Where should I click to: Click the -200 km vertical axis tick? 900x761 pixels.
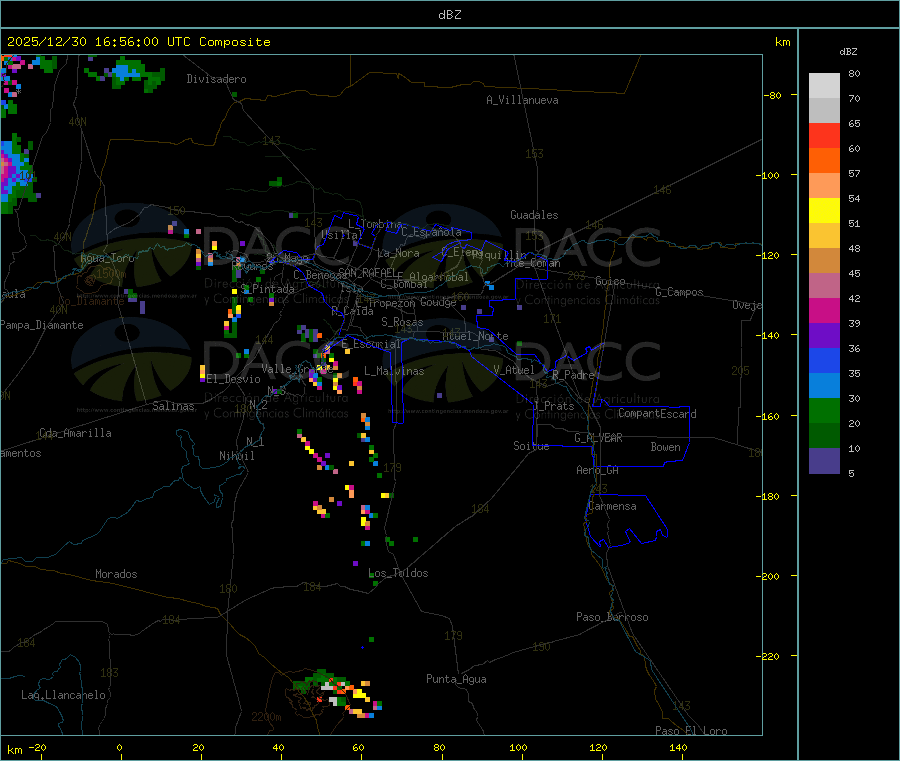pyautogui.click(x=769, y=576)
